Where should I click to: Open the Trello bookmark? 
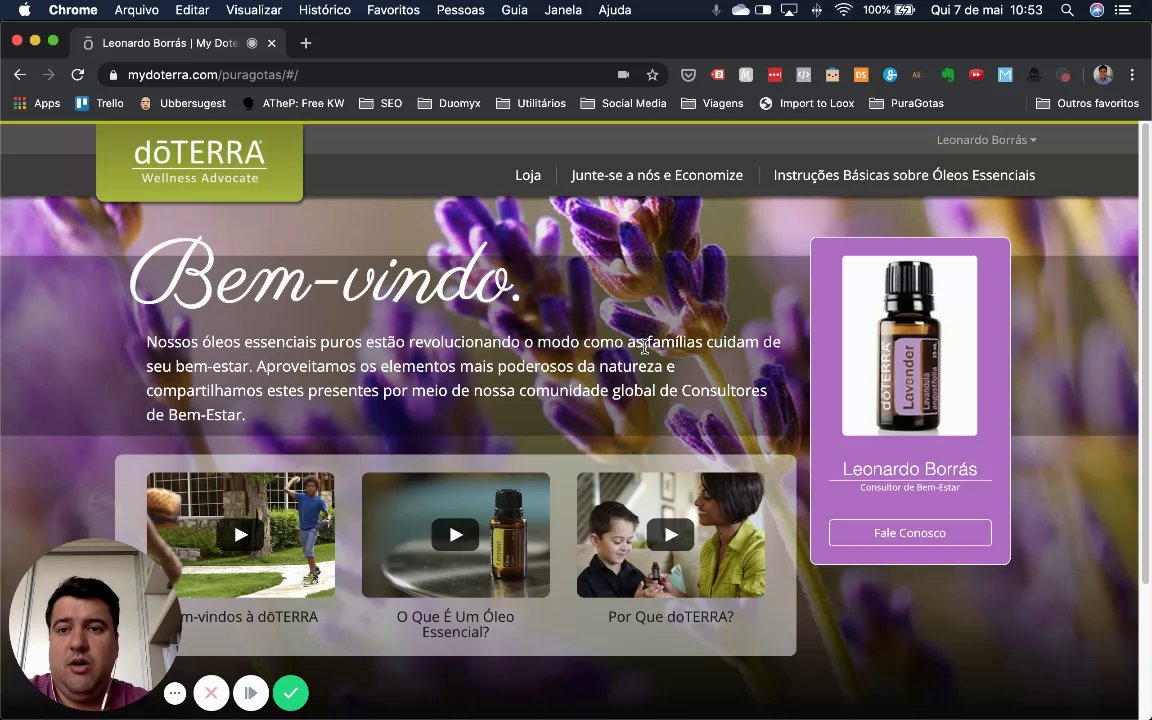[x=99, y=104]
